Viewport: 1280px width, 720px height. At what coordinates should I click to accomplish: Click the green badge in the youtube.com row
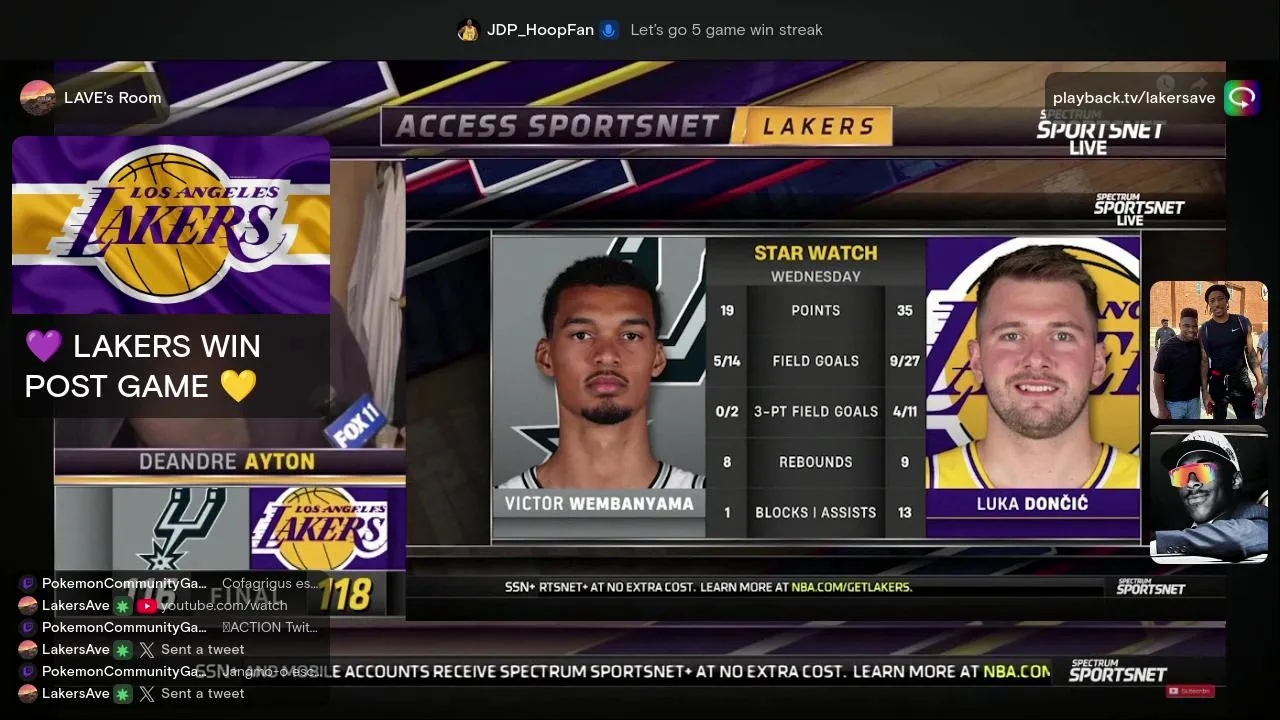click(123, 605)
